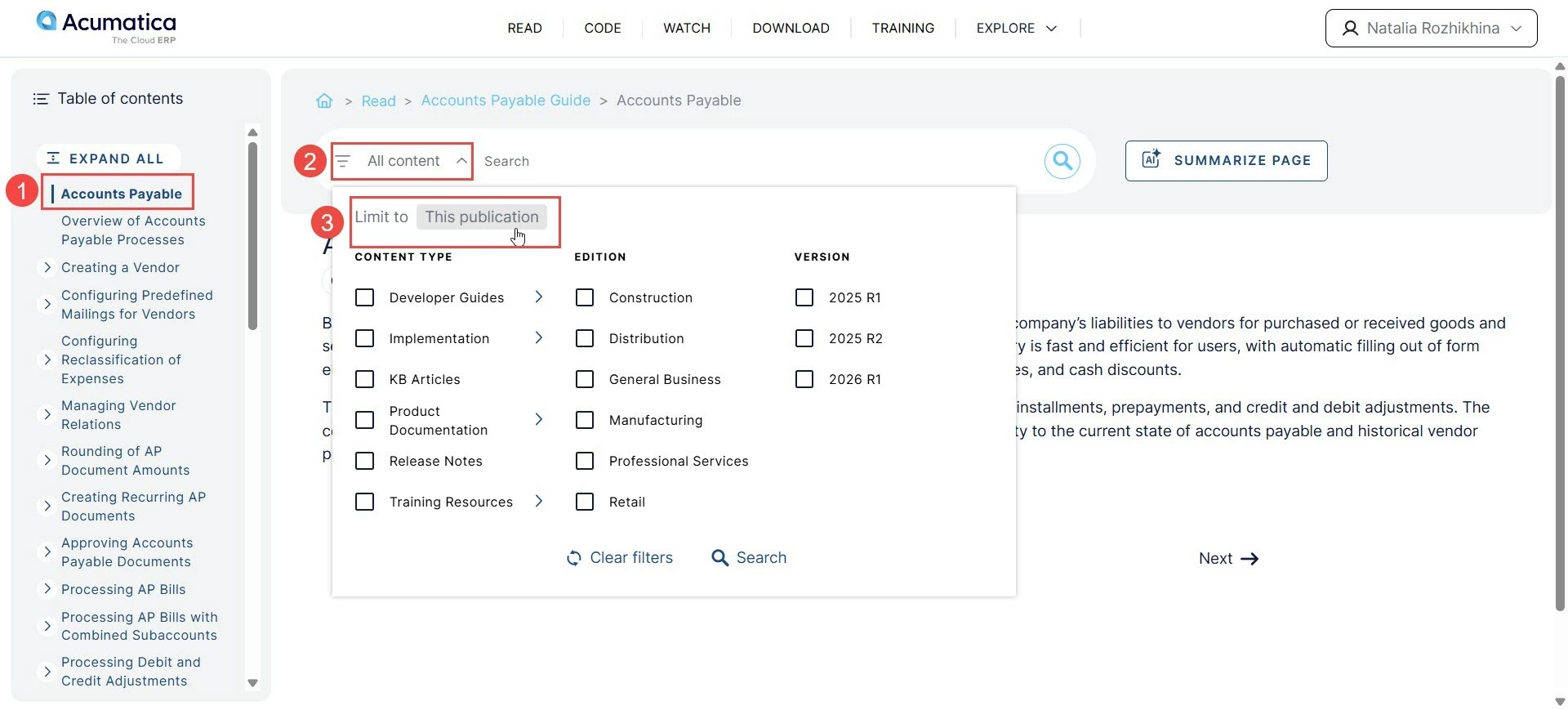Check the Product Documentation checkbox
The image size is (1568, 710).
point(365,420)
